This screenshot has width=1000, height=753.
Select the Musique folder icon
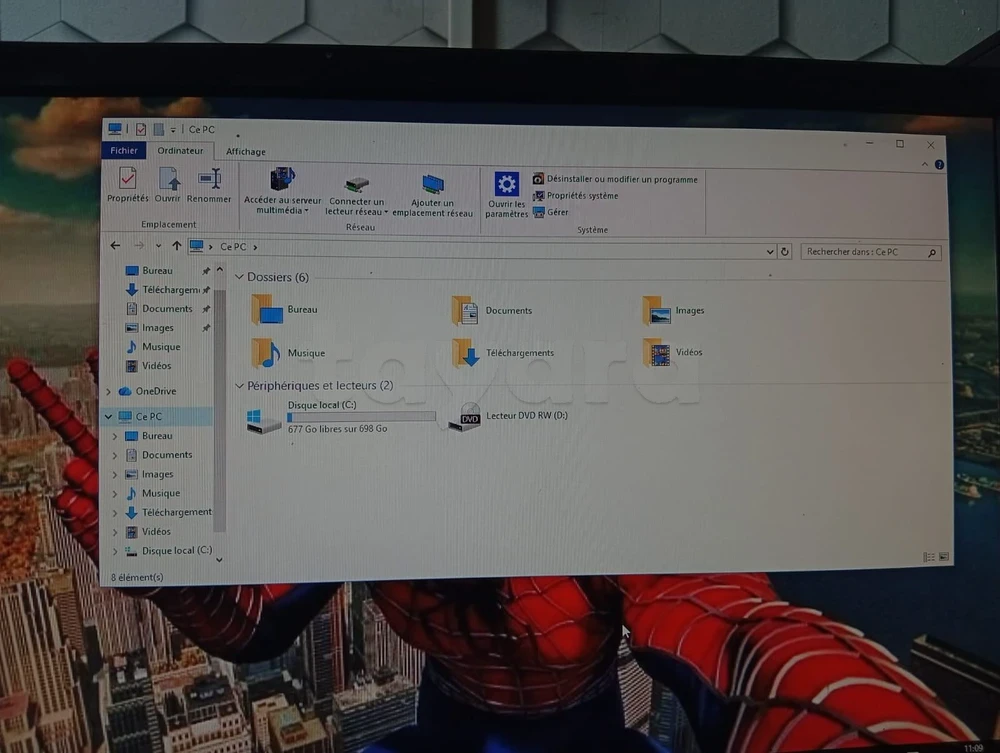[x=266, y=353]
